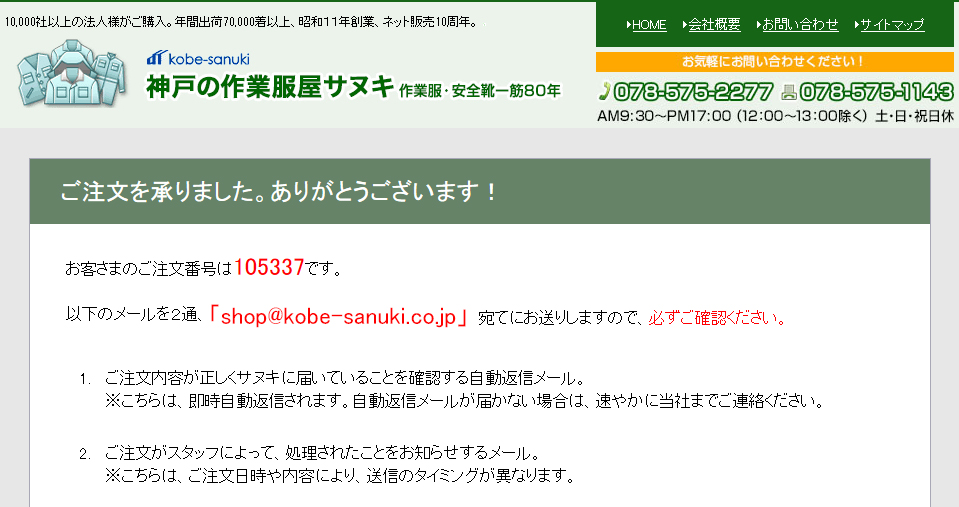The image size is (959, 507).
Task: Open the 会社概要 company overview page
Action: [714, 25]
